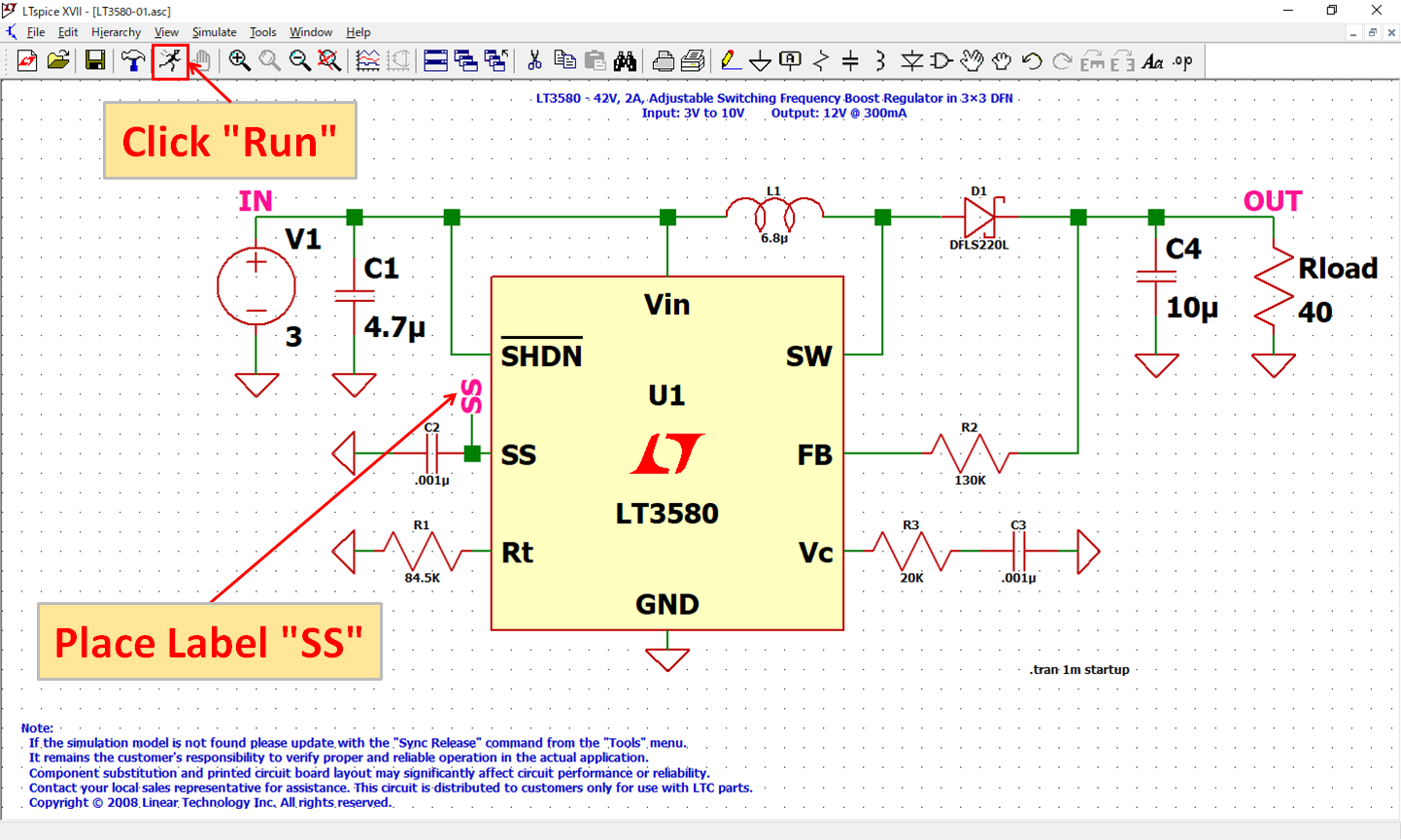The width and height of the screenshot is (1401, 840).
Task: Select the Ground symbol tool
Action: click(761, 62)
